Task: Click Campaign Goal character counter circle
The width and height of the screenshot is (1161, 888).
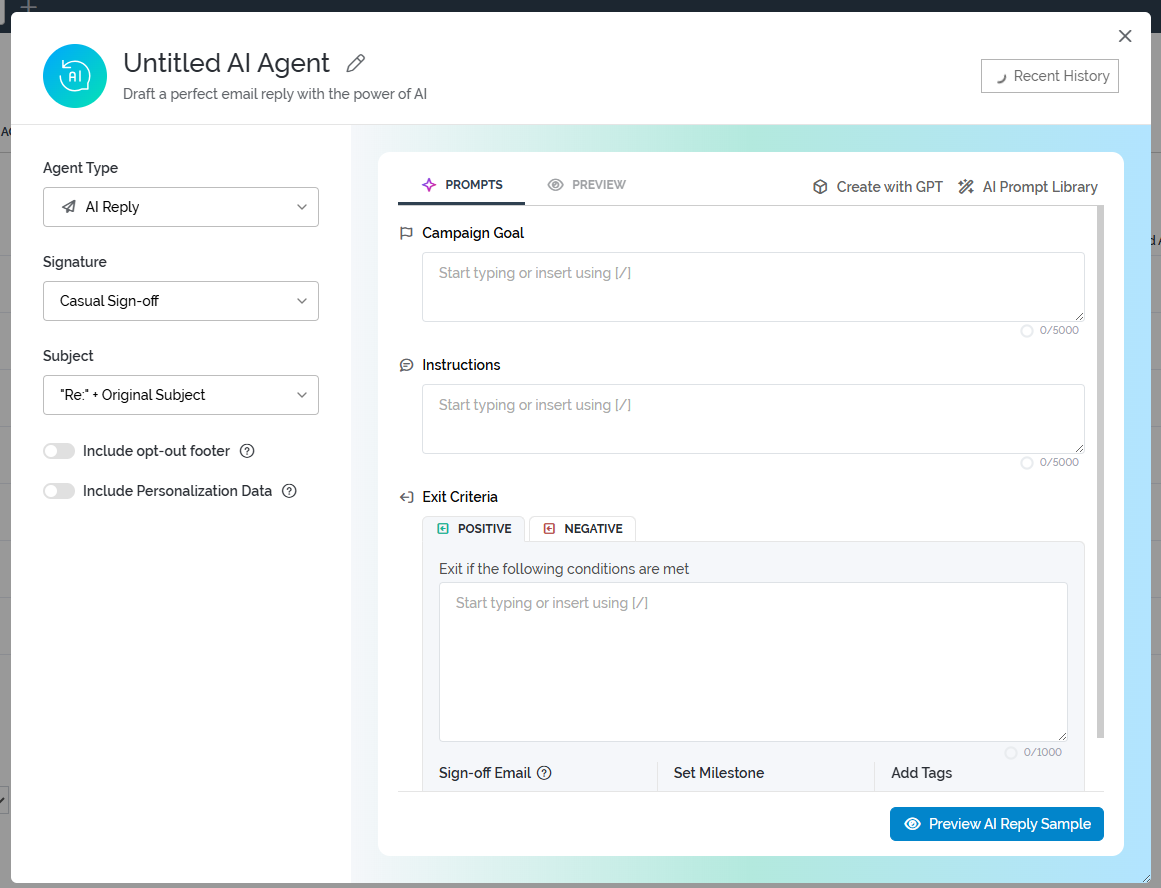Action: click(x=1027, y=331)
